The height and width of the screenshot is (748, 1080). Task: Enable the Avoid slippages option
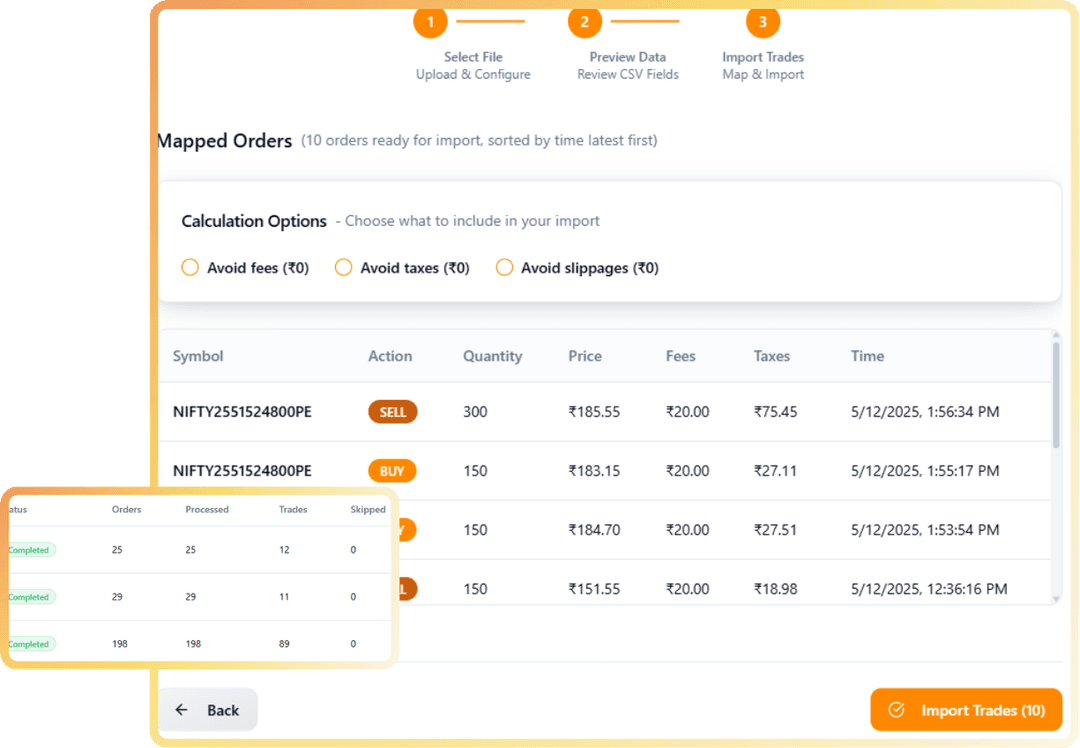(505, 267)
